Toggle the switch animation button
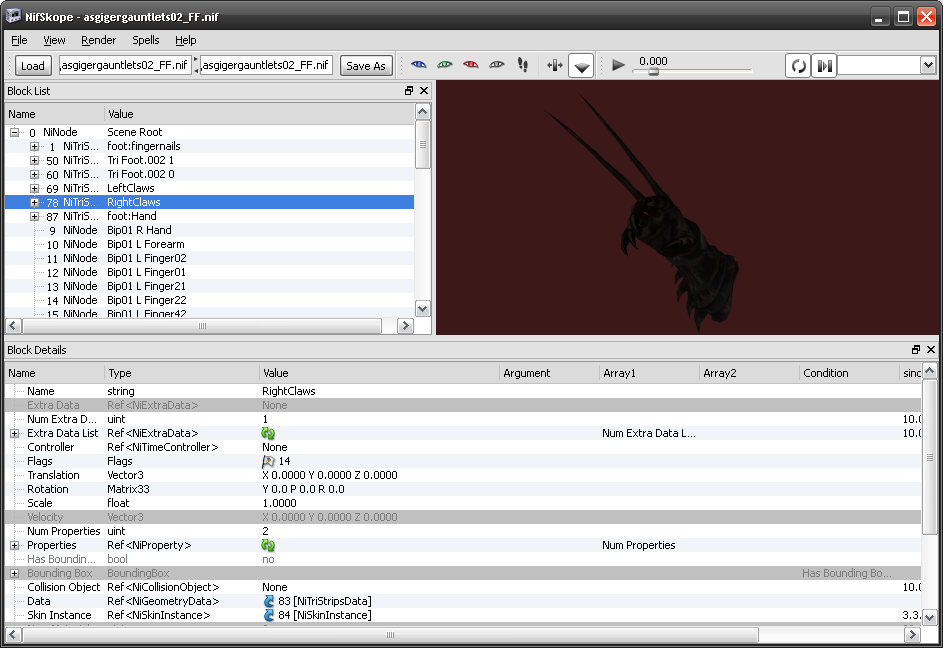The width and height of the screenshot is (943, 648). tap(824, 66)
